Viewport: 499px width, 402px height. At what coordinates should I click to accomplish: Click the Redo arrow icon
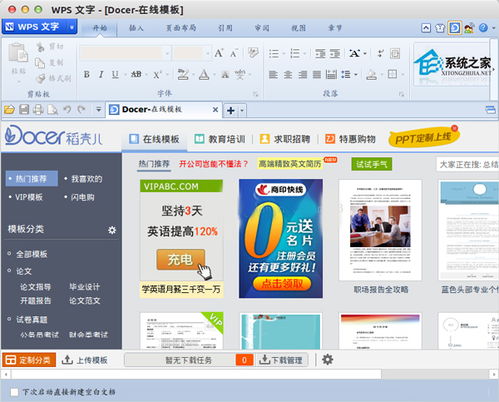81,109
